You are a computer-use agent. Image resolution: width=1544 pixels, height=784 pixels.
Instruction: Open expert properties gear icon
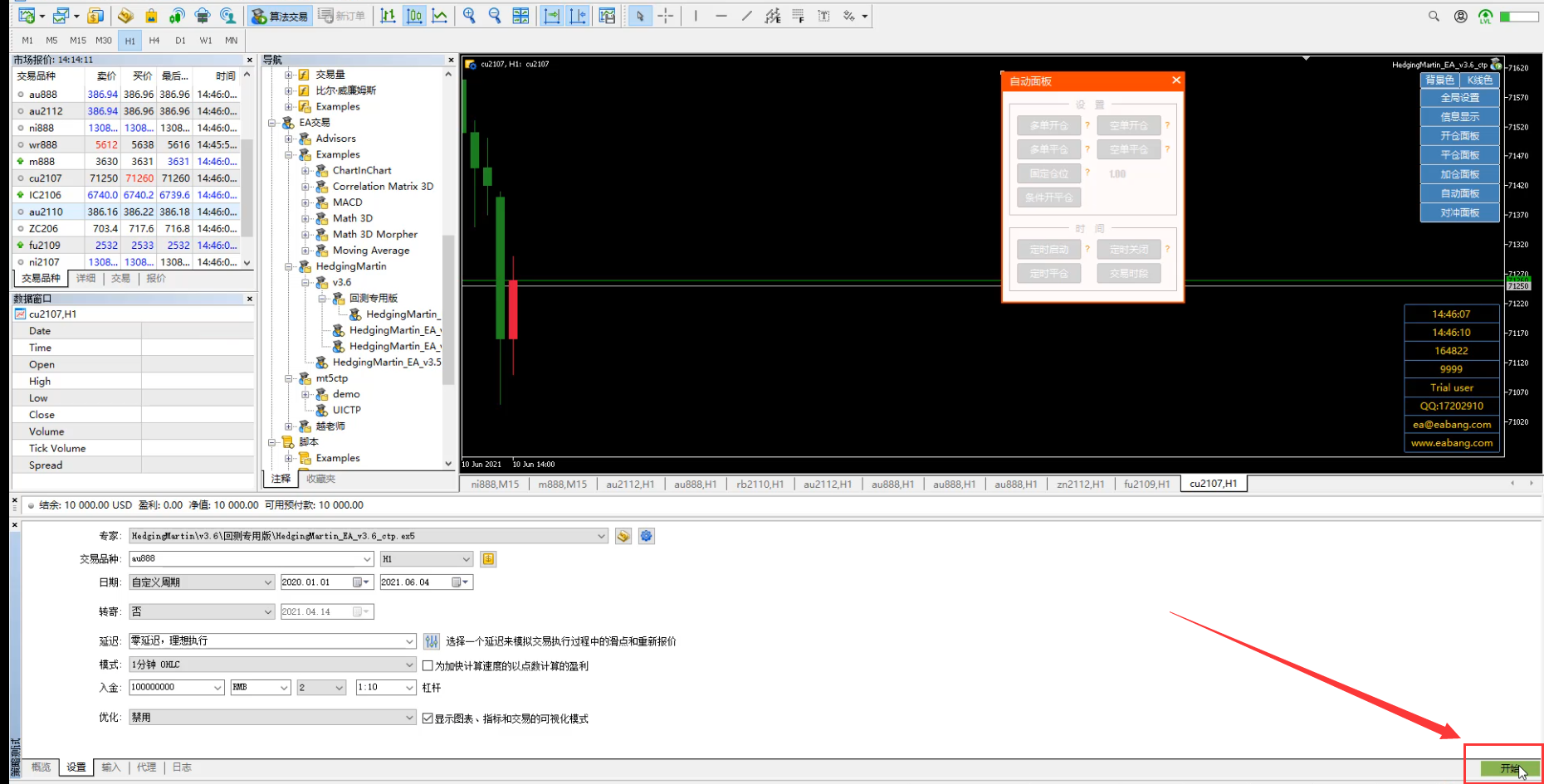click(647, 536)
